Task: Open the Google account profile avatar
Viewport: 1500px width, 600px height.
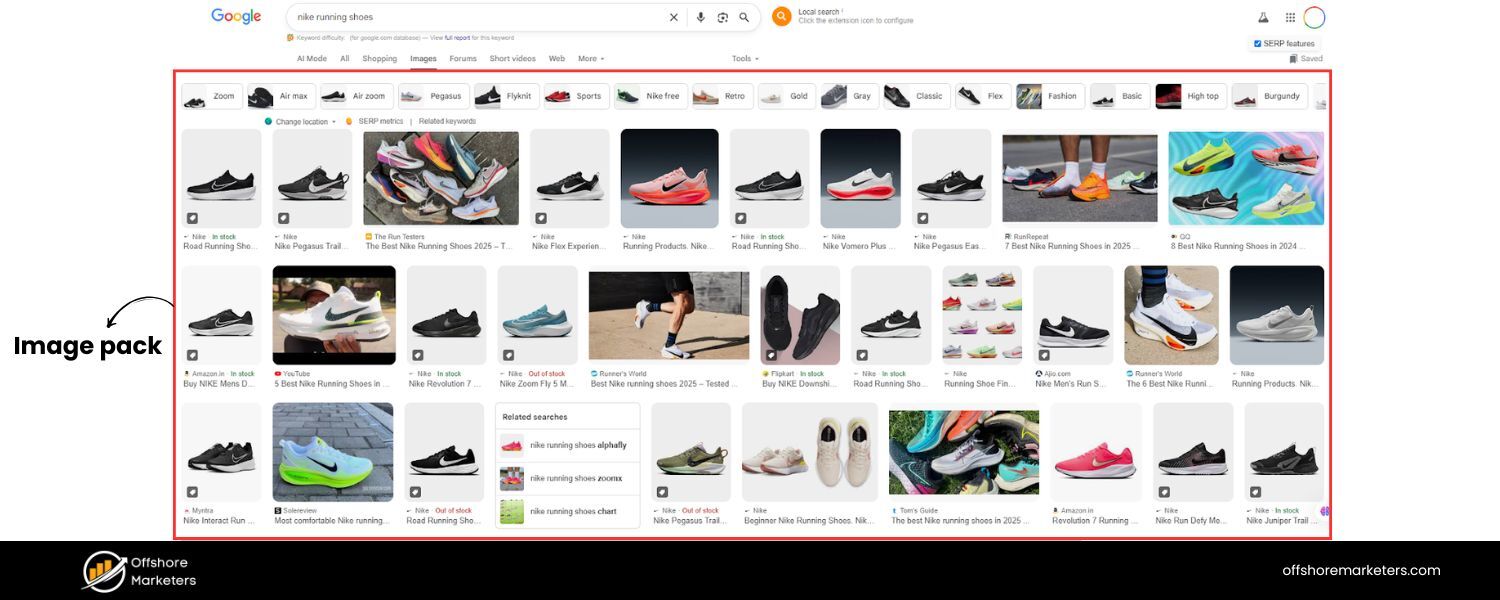Action: 1314,17
